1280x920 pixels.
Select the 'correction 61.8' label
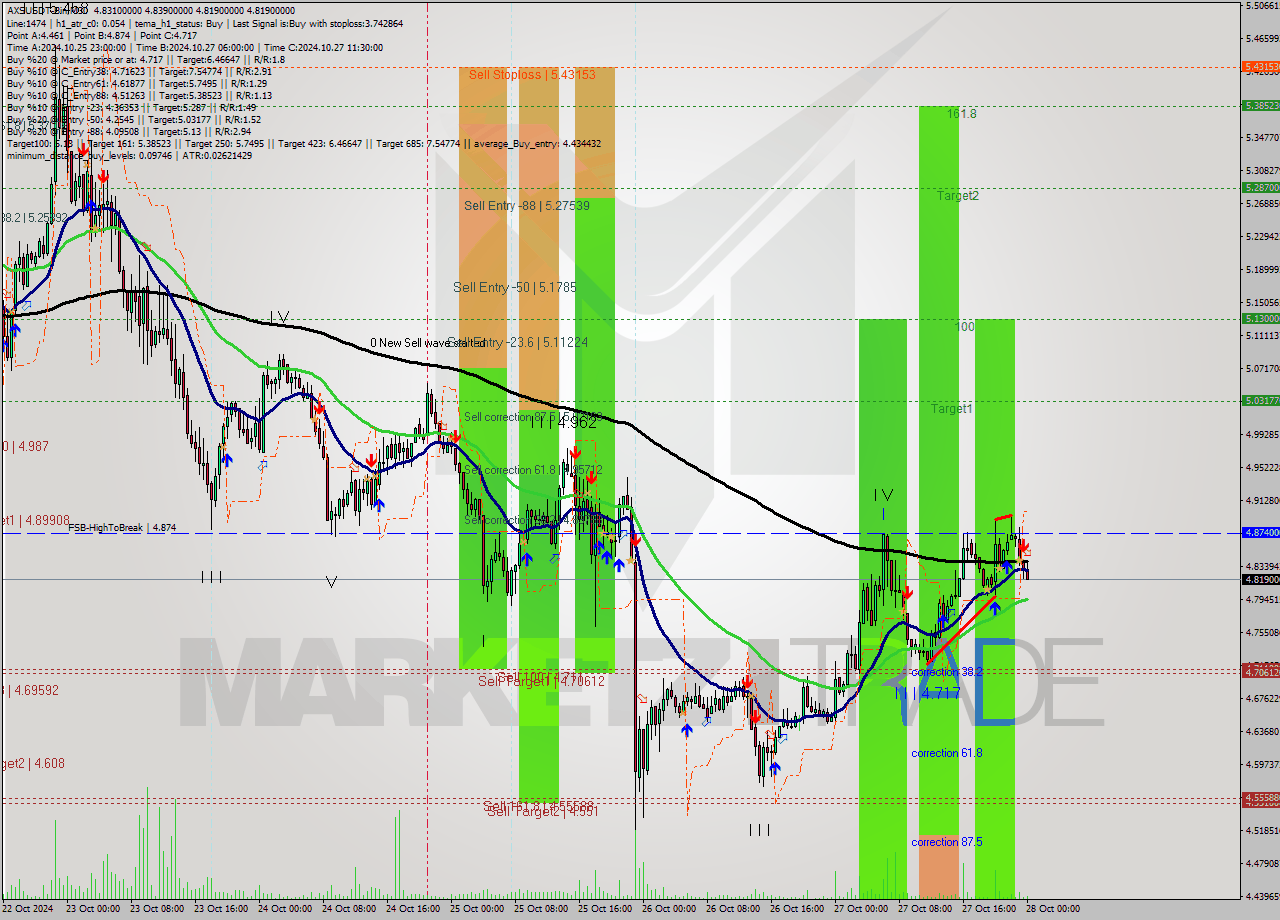pos(947,753)
